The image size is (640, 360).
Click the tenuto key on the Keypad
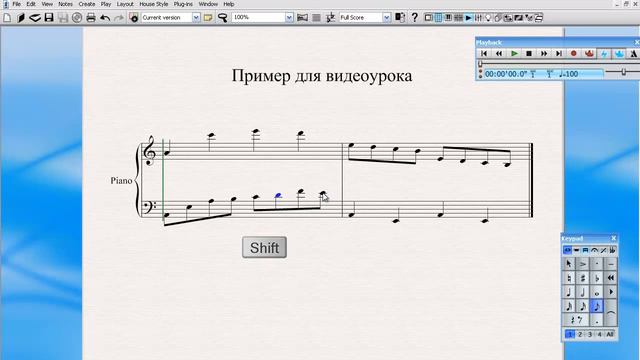(611, 264)
